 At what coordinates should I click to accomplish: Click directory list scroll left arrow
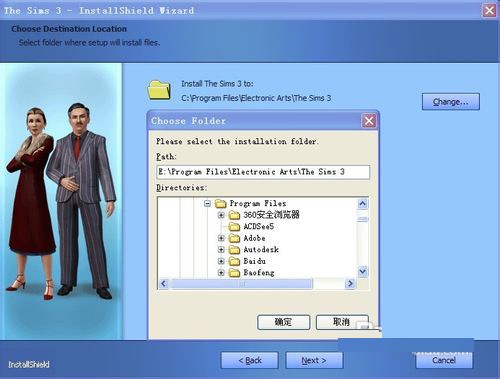click(x=163, y=283)
